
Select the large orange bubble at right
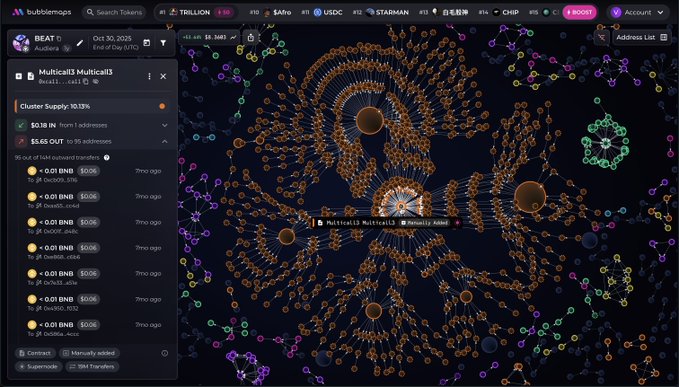pyautogui.click(x=530, y=197)
